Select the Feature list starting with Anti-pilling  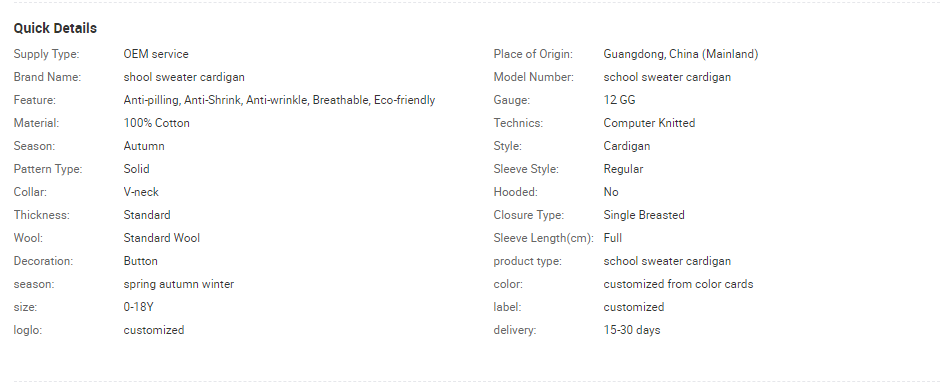pos(279,100)
